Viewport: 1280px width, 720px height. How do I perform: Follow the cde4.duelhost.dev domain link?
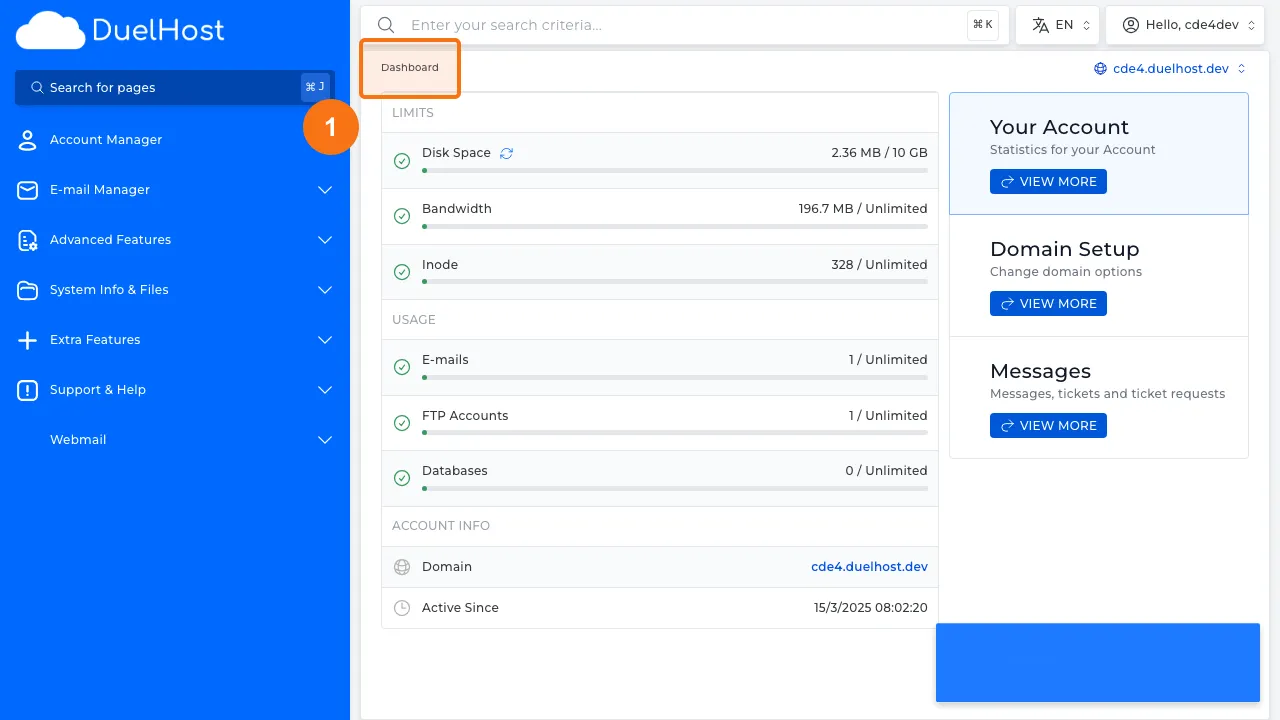tap(868, 566)
